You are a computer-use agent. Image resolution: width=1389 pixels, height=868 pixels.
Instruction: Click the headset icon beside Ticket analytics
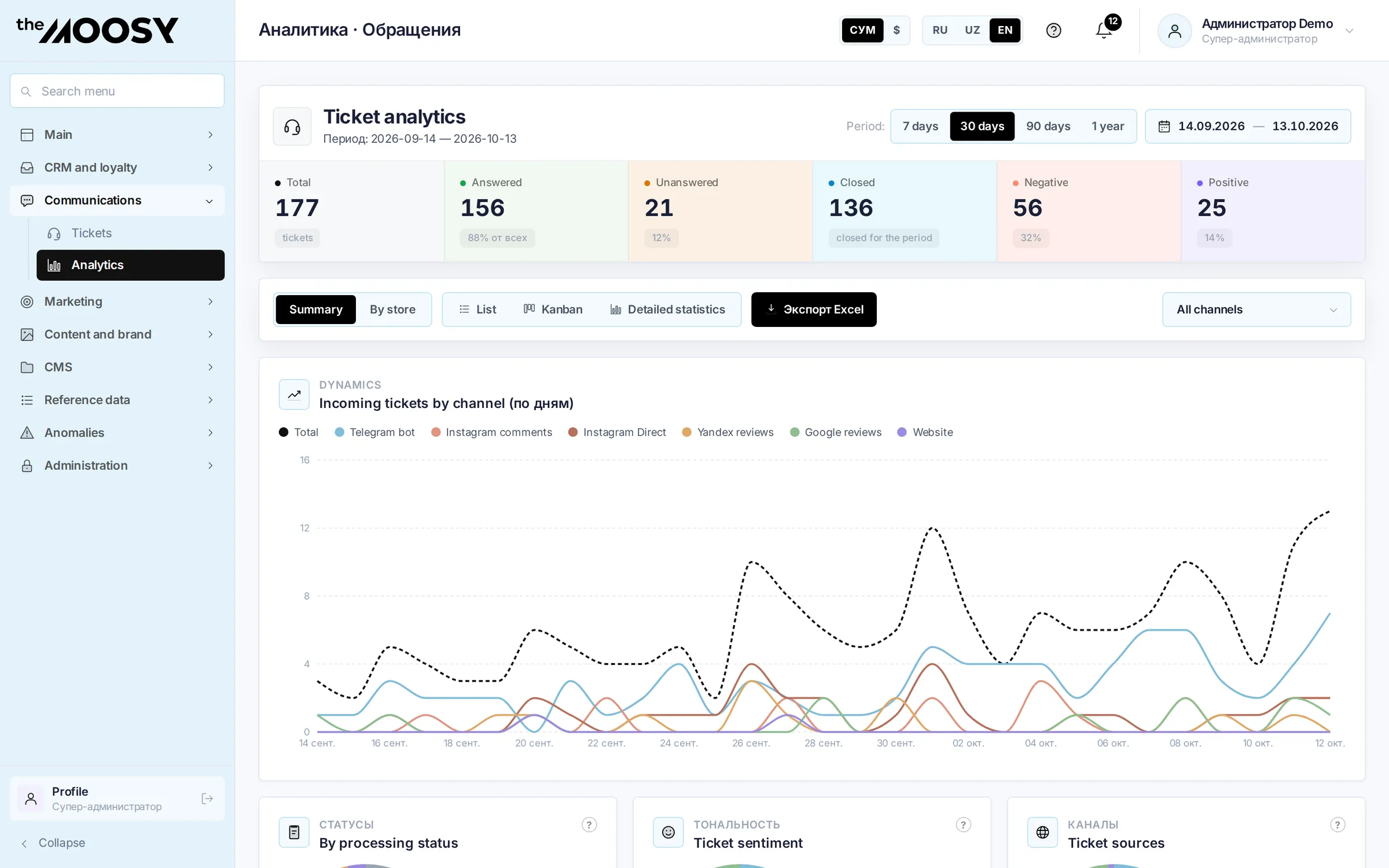(292, 127)
